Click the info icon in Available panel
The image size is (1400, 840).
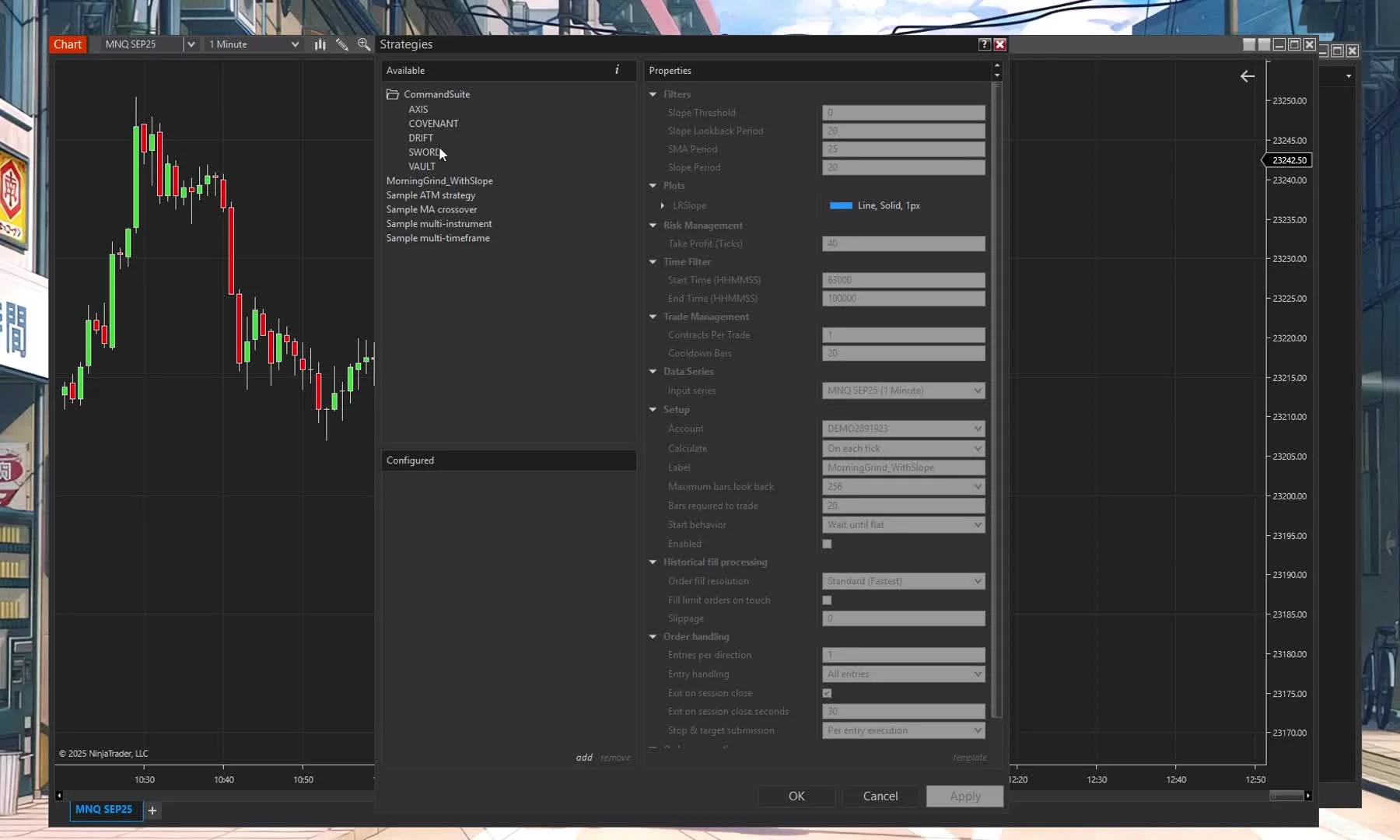[x=617, y=70]
